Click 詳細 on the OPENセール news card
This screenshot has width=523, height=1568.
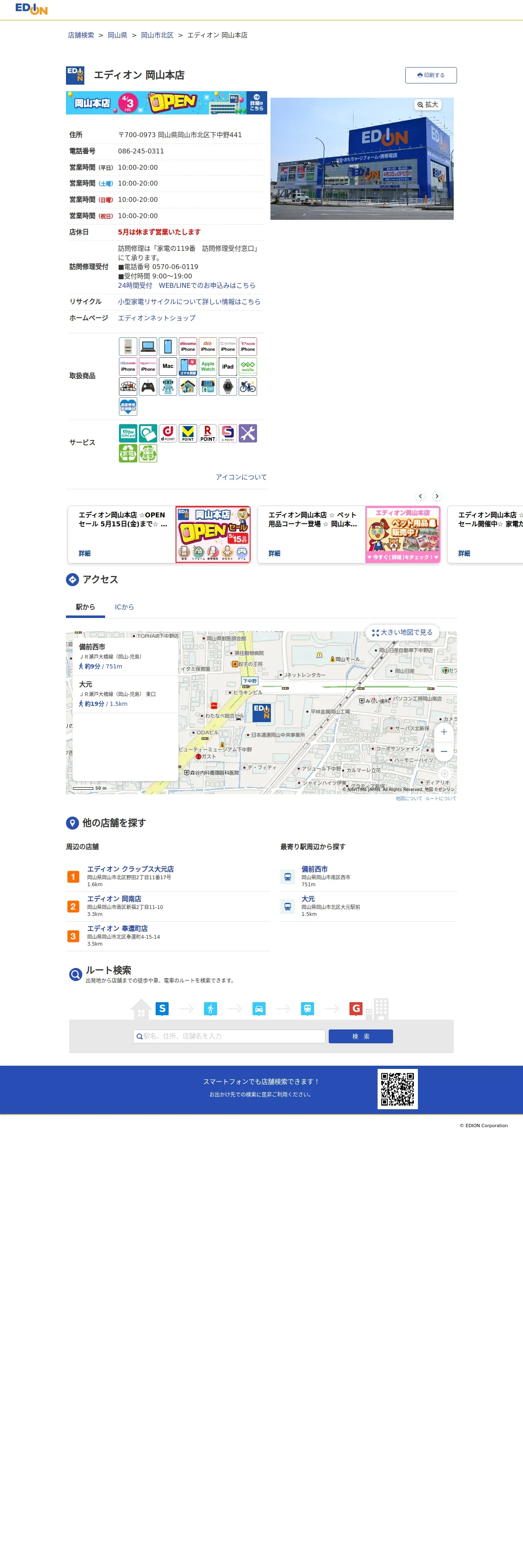85,553
